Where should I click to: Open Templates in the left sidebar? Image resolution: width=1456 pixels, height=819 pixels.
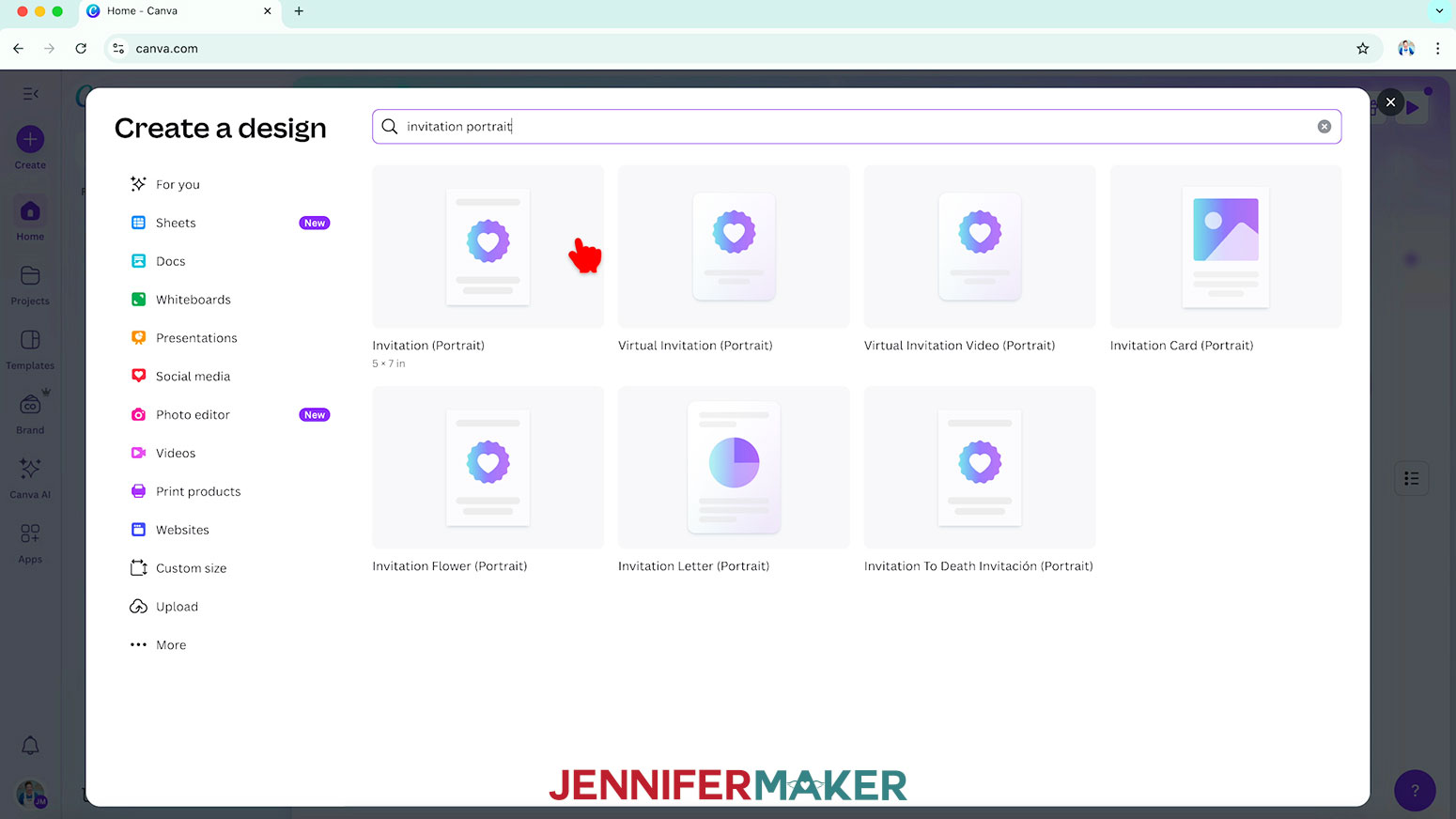(x=30, y=349)
